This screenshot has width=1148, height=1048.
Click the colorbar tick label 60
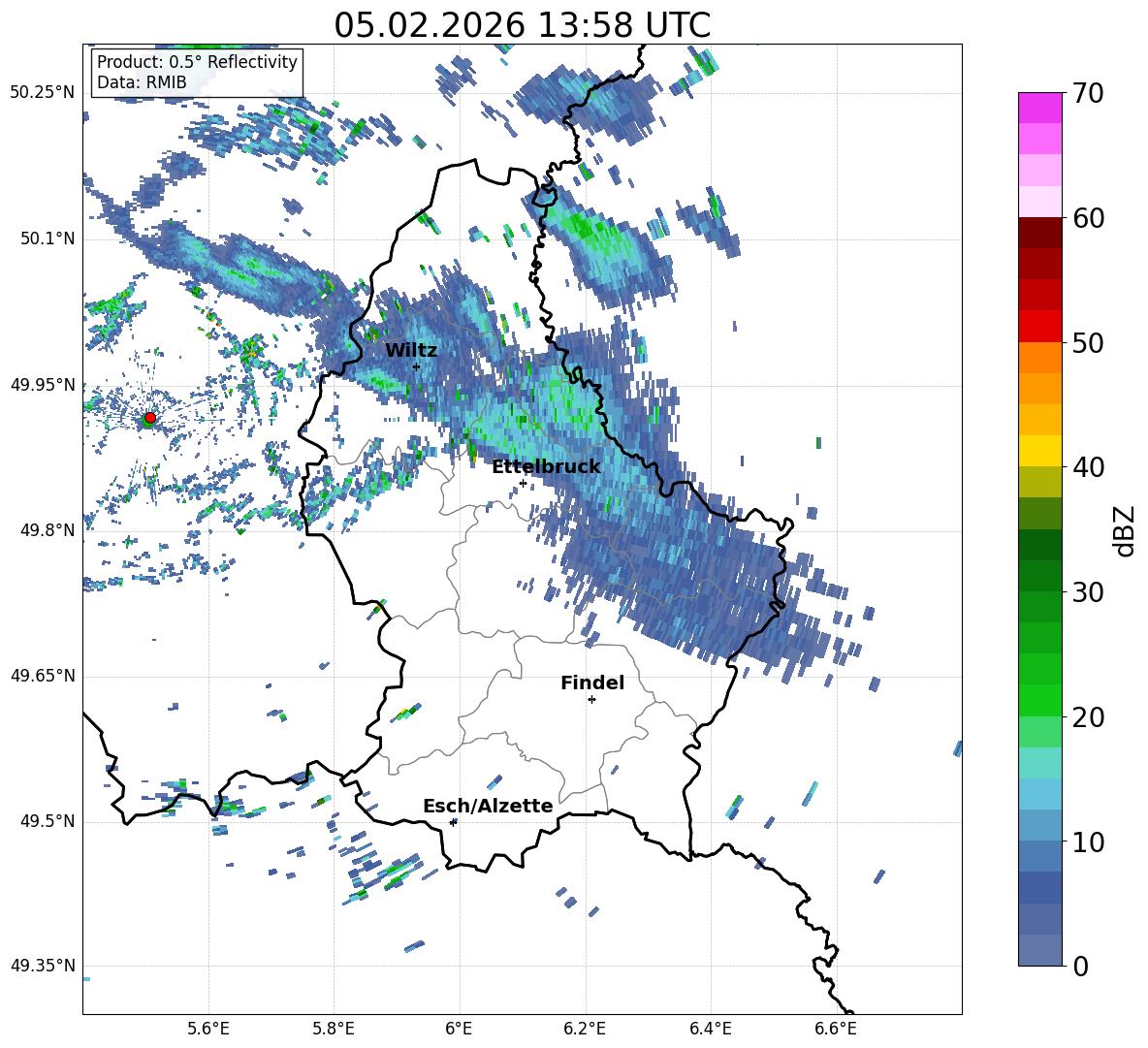click(x=1089, y=218)
